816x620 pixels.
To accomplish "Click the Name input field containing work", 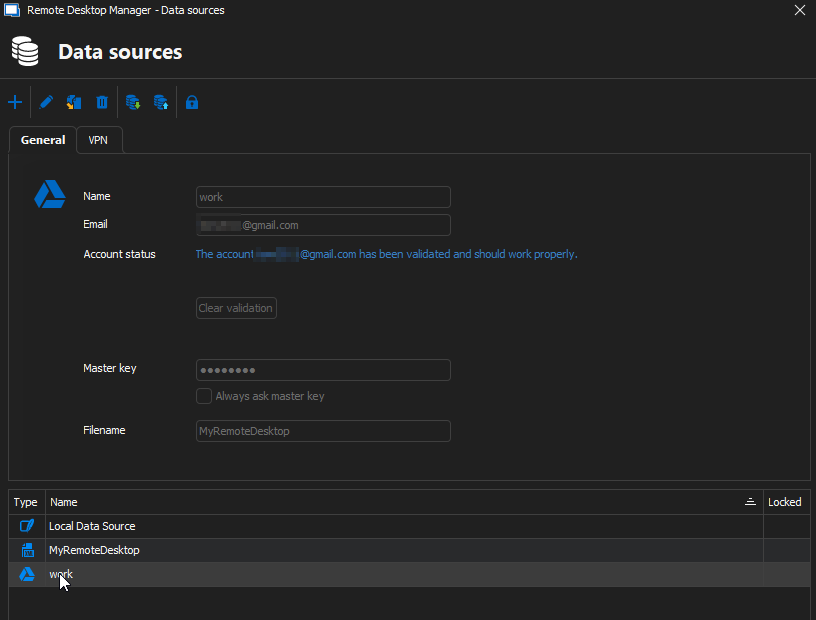I will click(x=323, y=197).
